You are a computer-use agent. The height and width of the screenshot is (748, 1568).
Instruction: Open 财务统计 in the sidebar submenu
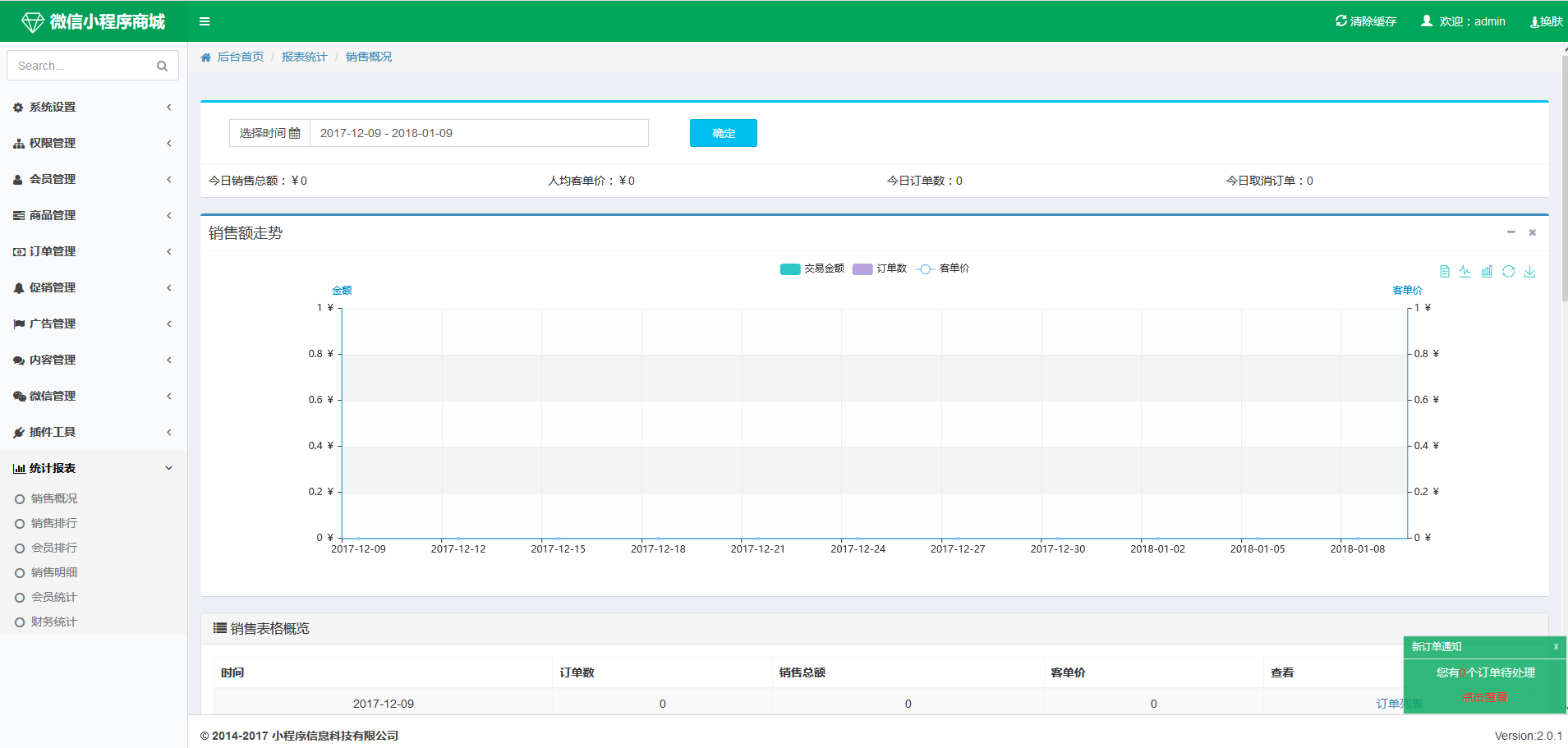point(54,622)
